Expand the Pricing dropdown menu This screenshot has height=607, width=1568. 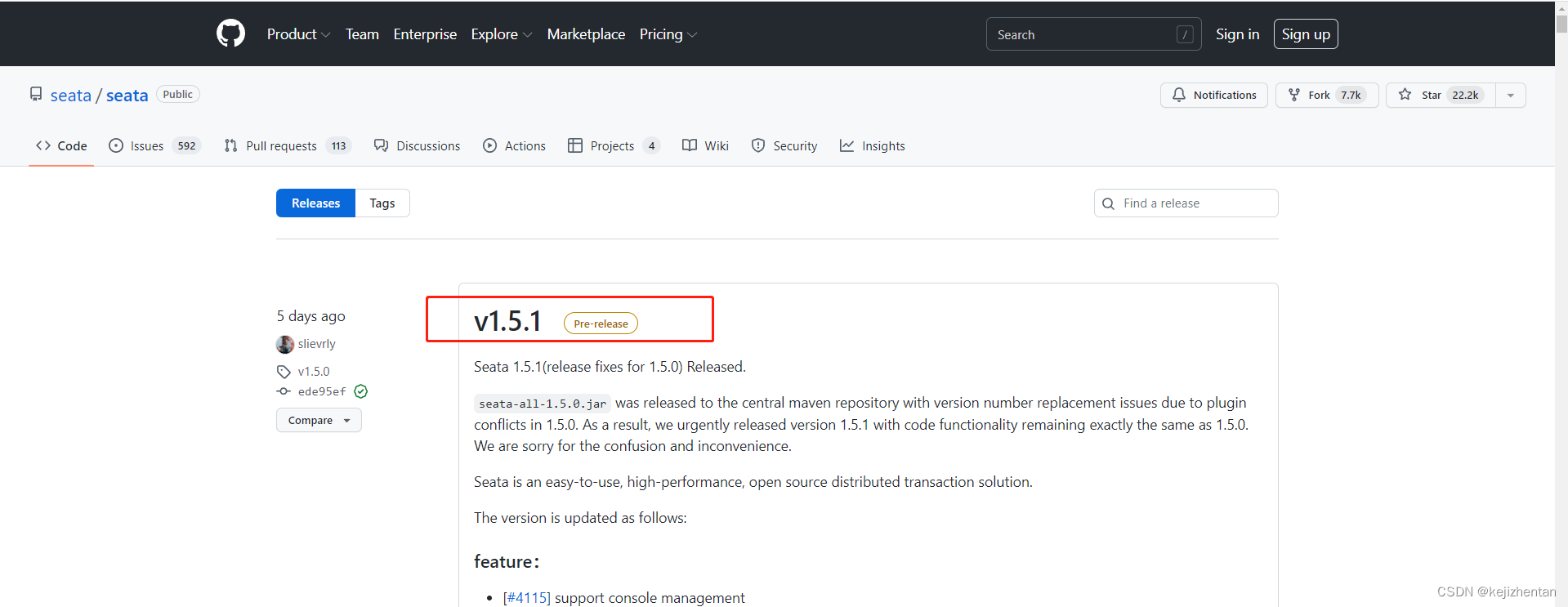[668, 34]
